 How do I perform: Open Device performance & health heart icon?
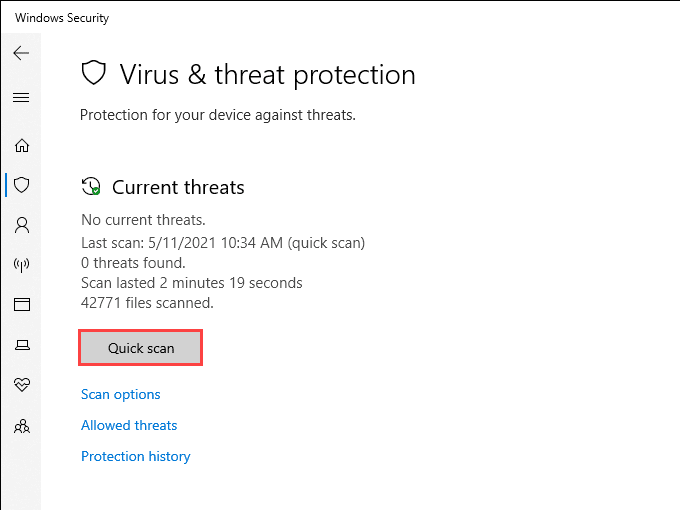click(x=21, y=385)
